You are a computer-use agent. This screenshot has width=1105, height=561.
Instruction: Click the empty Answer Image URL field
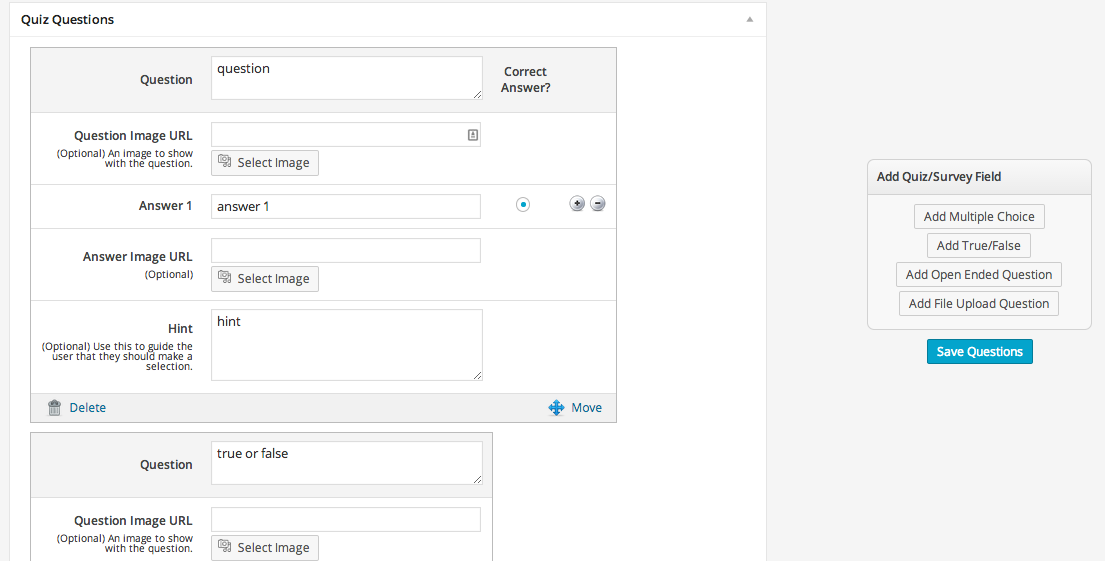pyautogui.click(x=345, y=251)
